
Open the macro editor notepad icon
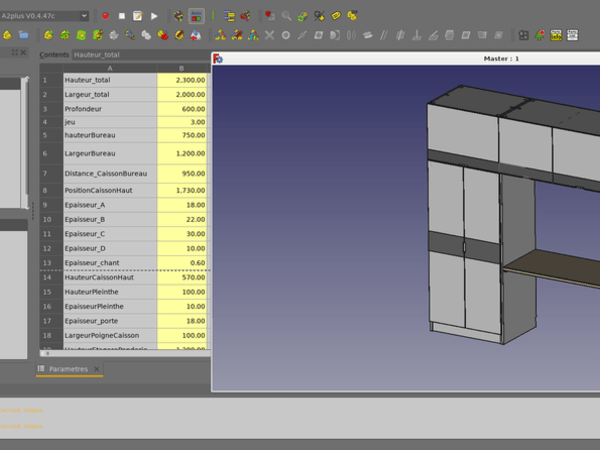tap(137, 16)
